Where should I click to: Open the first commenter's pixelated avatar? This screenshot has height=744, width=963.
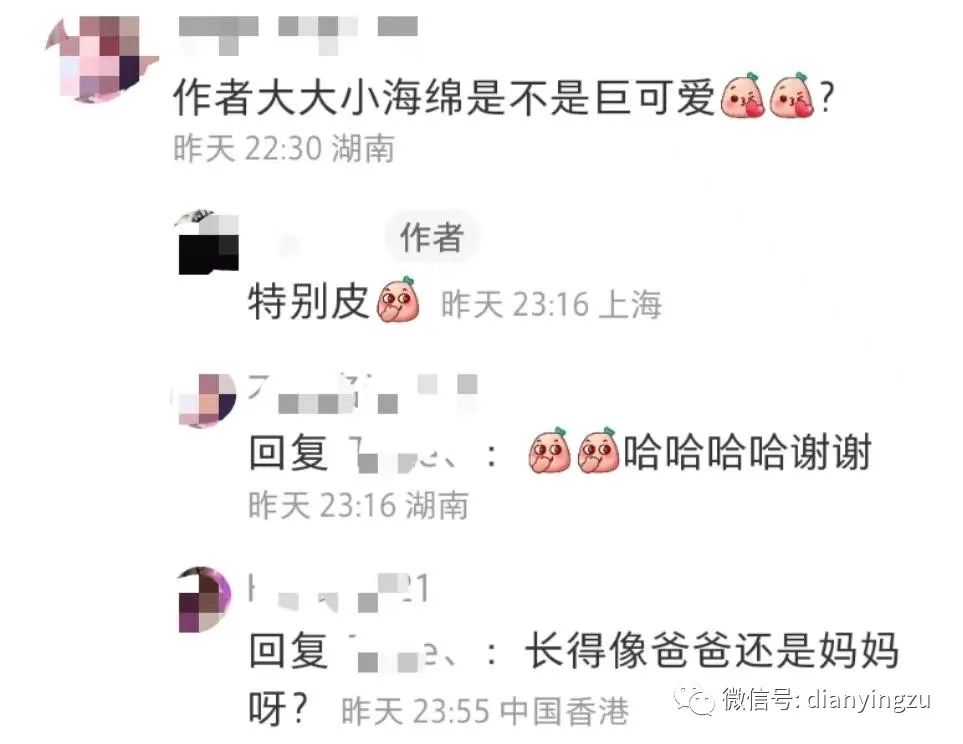[101, 57]
